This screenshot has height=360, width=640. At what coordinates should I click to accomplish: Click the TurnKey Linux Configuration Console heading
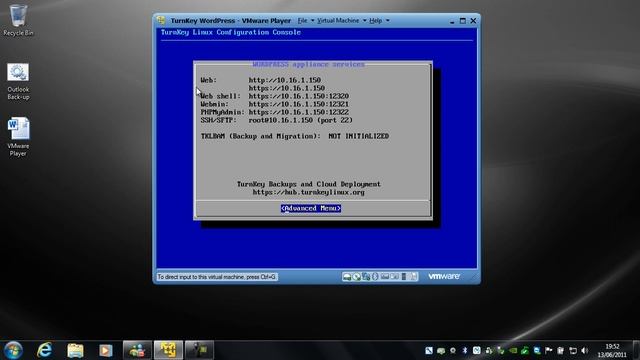[231, 32]
